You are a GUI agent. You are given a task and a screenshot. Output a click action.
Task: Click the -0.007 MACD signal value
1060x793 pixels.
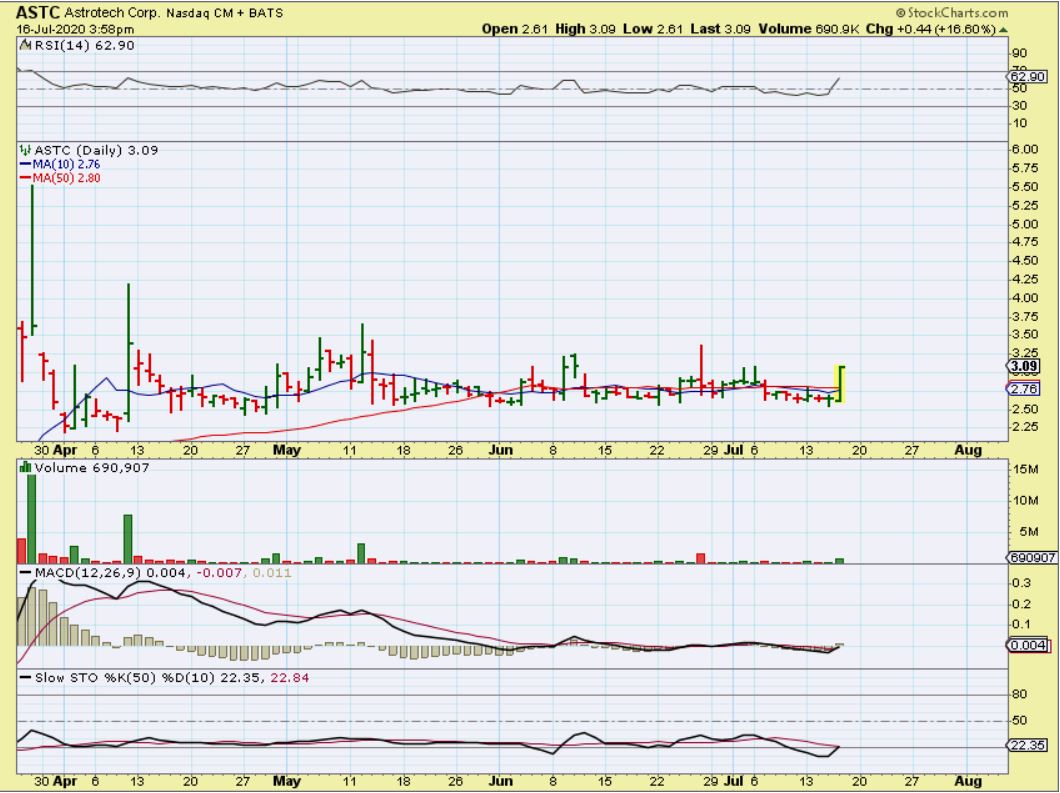point(220,573)
